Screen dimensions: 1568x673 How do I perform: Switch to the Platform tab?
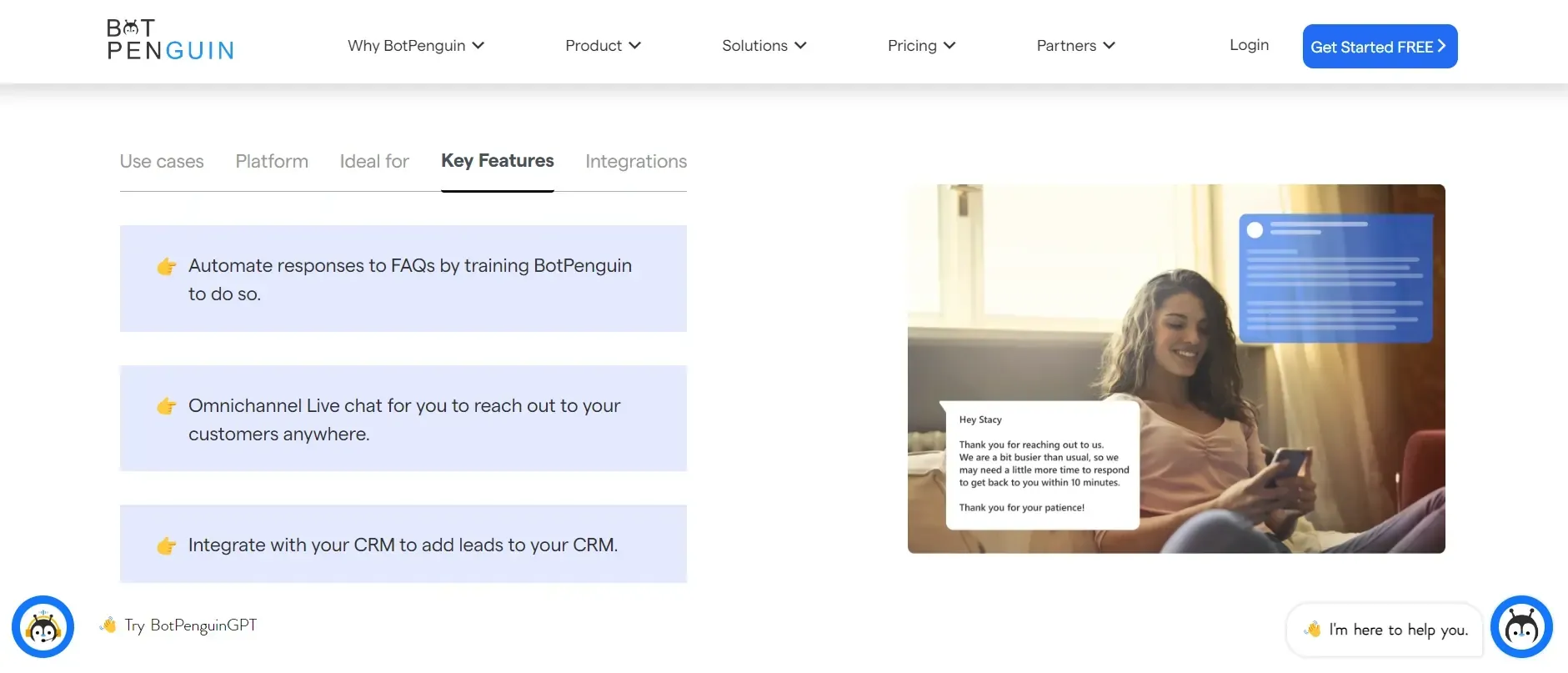click(272, 162)
